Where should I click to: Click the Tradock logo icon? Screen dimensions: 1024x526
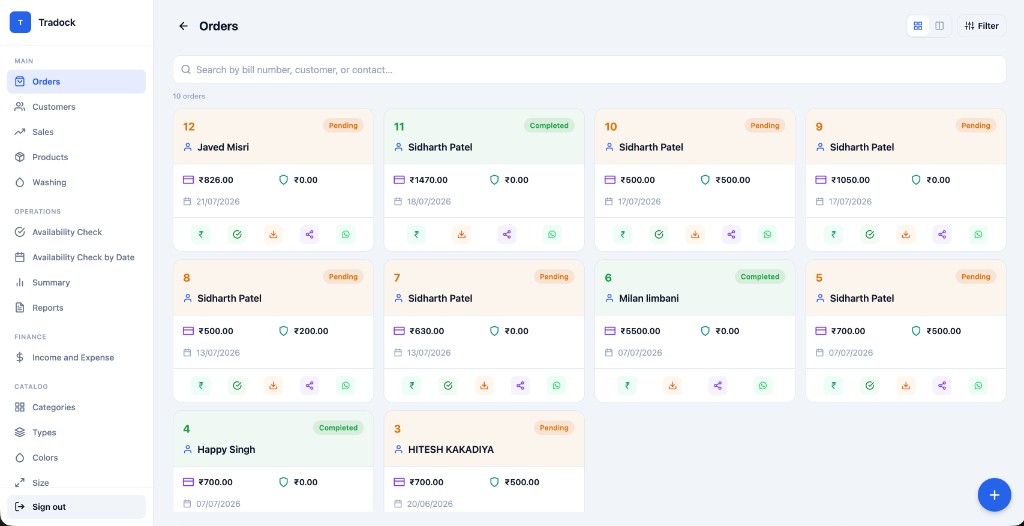tap(20, 22)
